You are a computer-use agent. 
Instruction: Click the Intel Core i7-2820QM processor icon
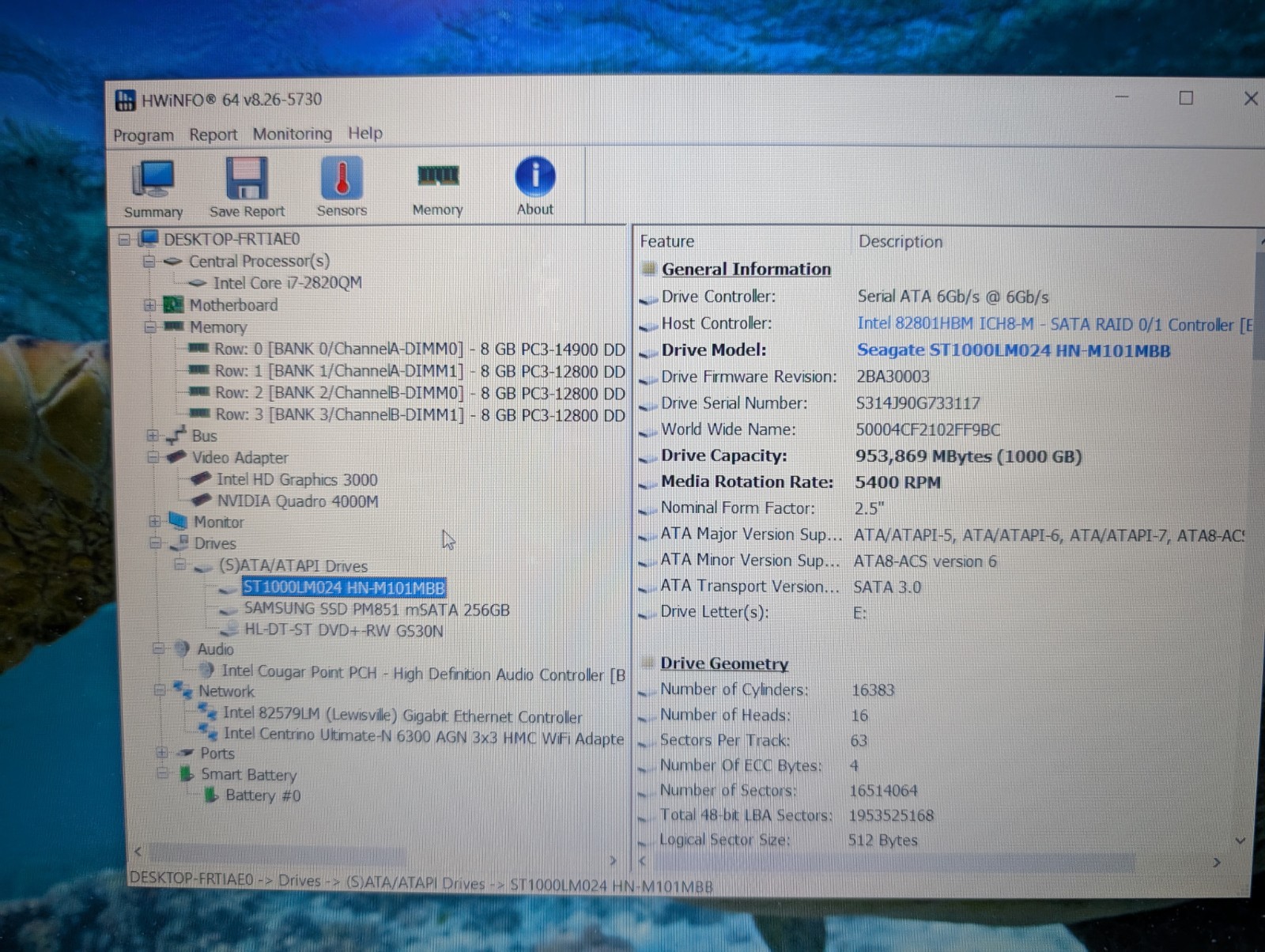[x=197, y=283]
